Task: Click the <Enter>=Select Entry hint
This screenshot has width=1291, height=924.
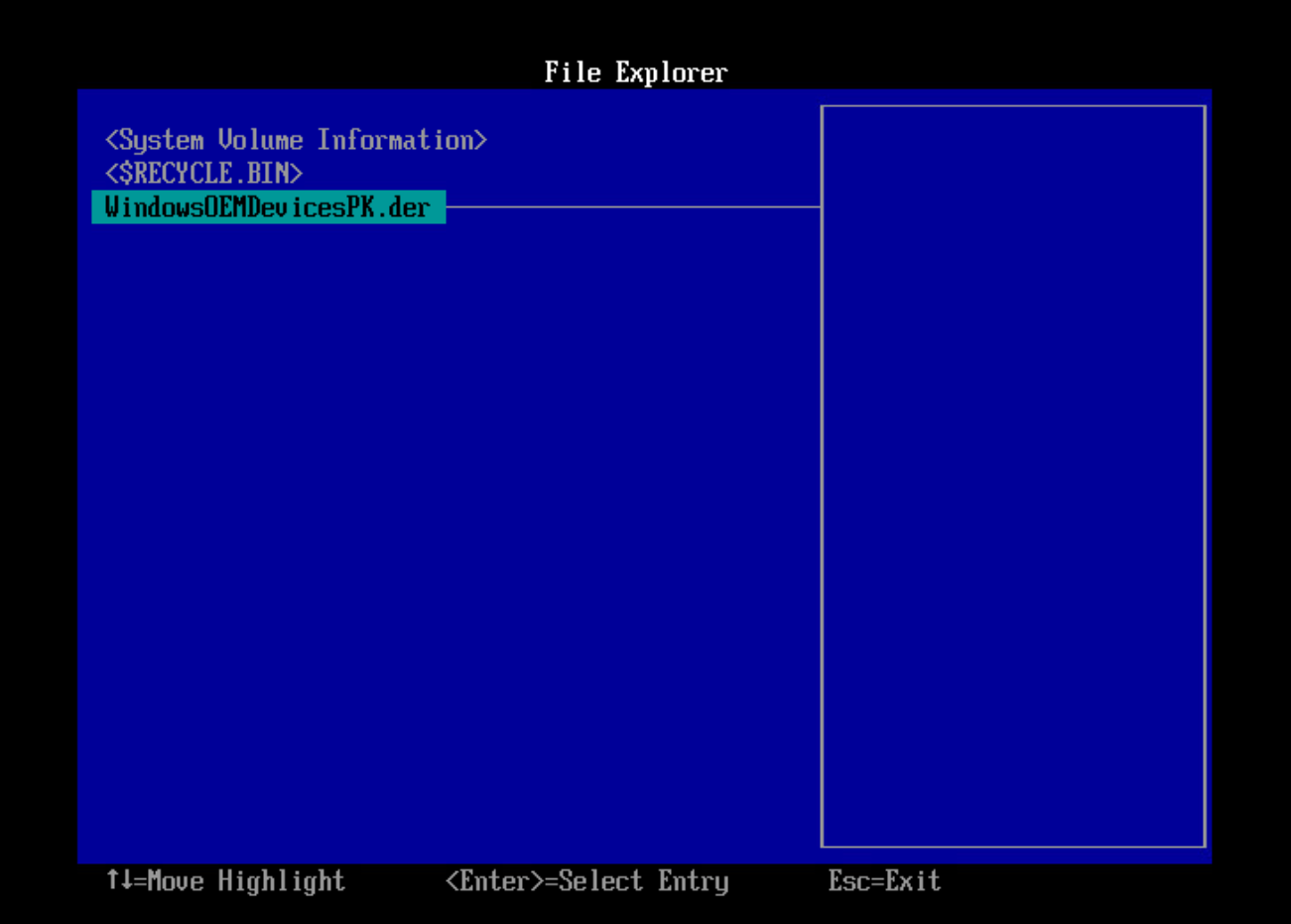Action: pos(587,881)
